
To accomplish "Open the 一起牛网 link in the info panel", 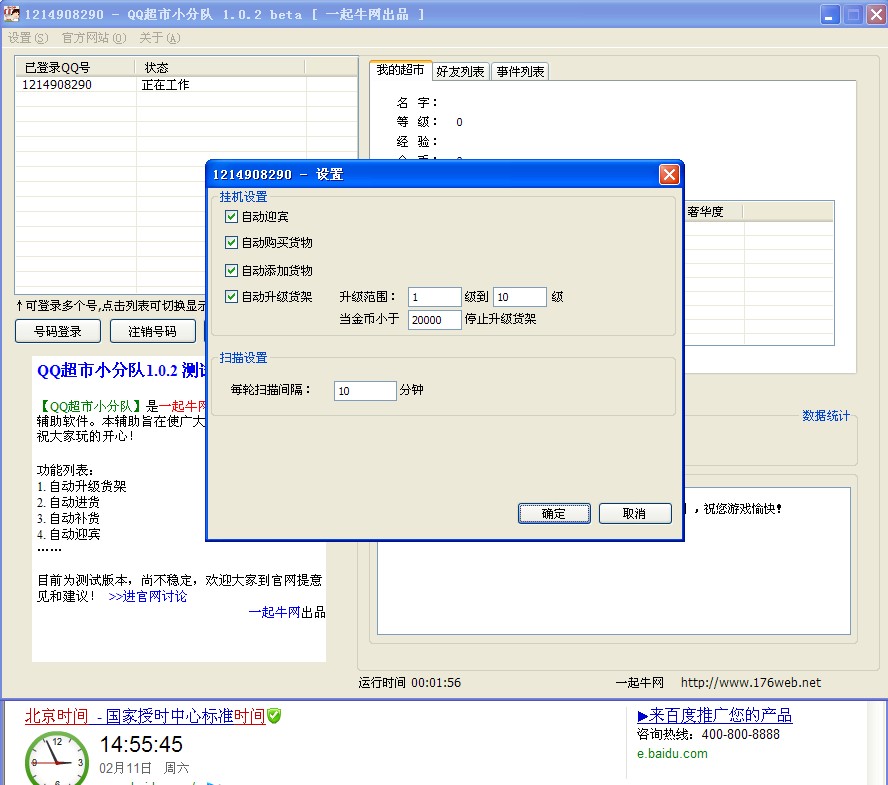I will (274, 612).
